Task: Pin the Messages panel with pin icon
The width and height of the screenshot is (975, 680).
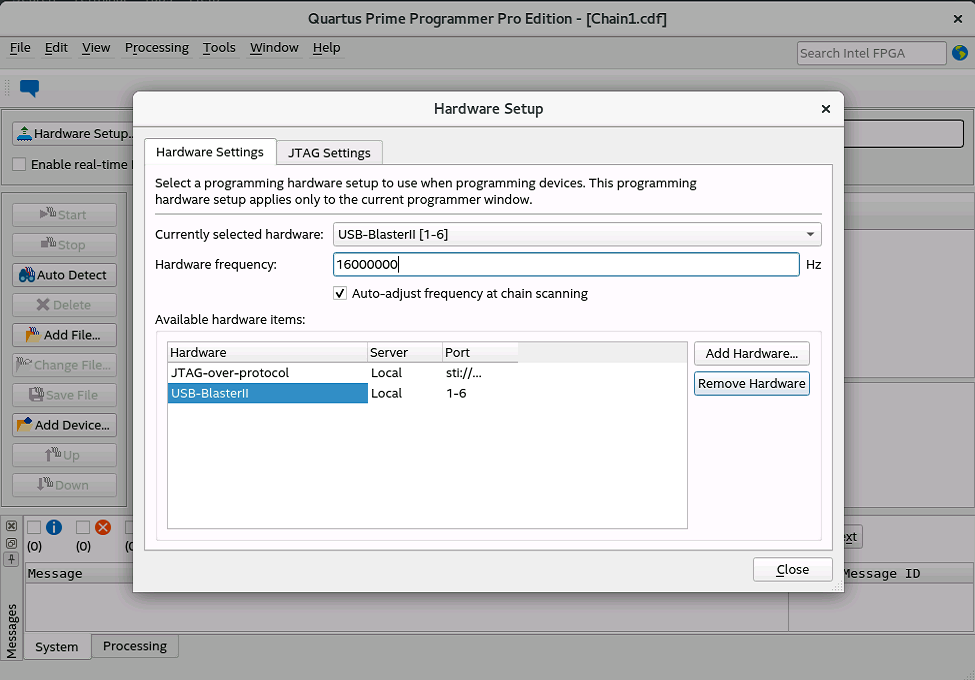Action: click(12, 559)
